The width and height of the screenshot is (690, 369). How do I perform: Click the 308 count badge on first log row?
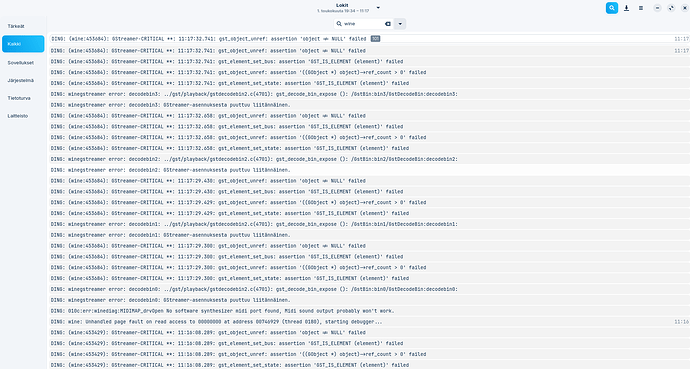375,39
